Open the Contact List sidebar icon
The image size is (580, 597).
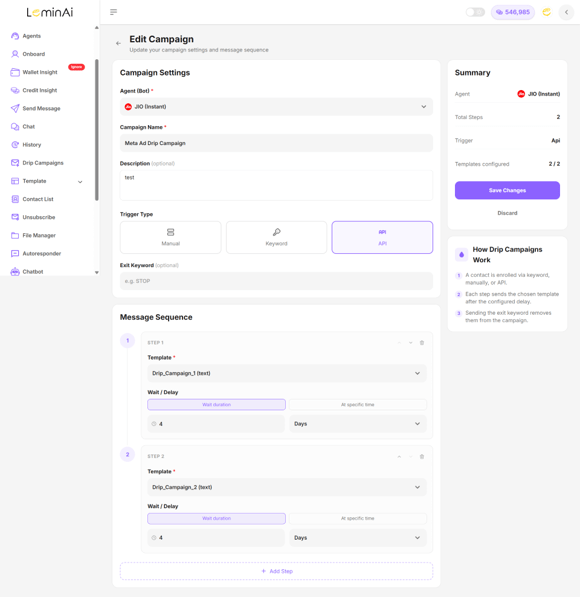click(x=15, y=199)
